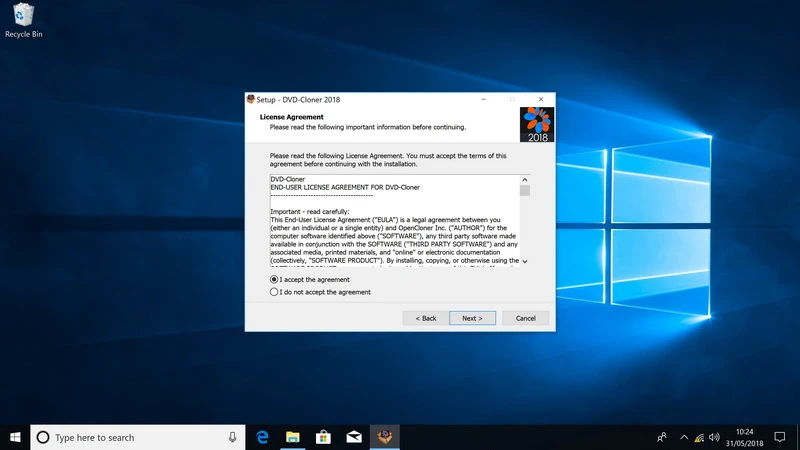Open File Explorer from taskbar
Image resolution: width=800 pixels, height=450 pixels.
(x=293, y=437)
